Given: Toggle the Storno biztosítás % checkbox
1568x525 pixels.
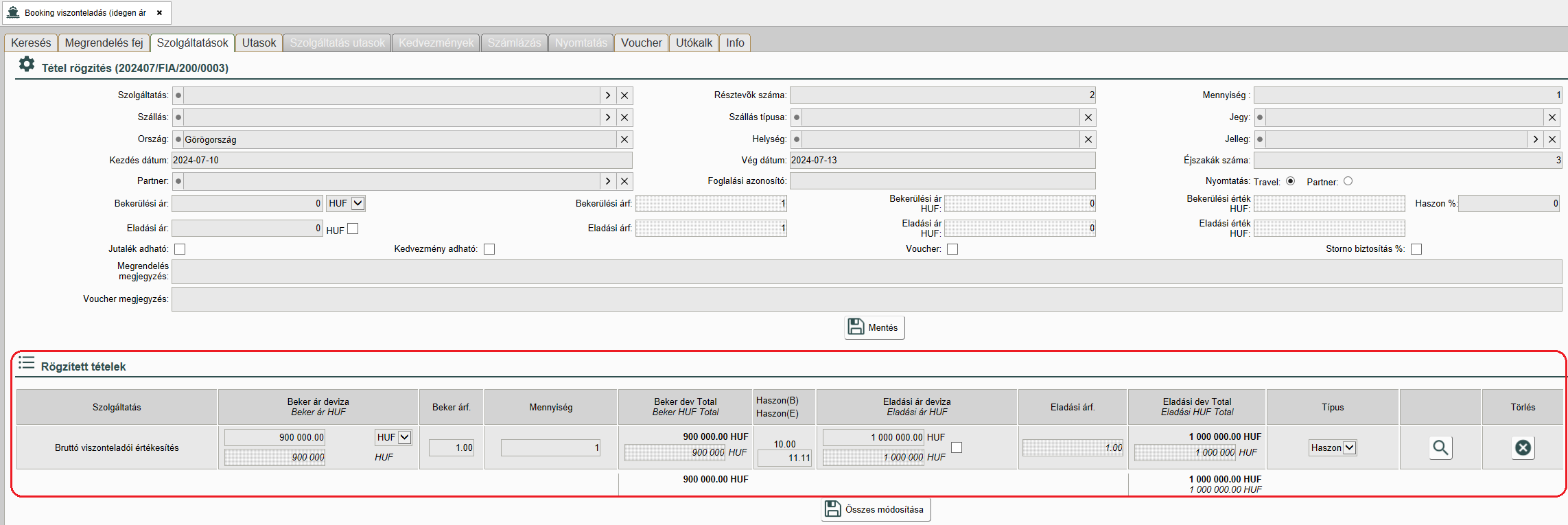Looking at the screenshot, I should (x=1416, y=249).
